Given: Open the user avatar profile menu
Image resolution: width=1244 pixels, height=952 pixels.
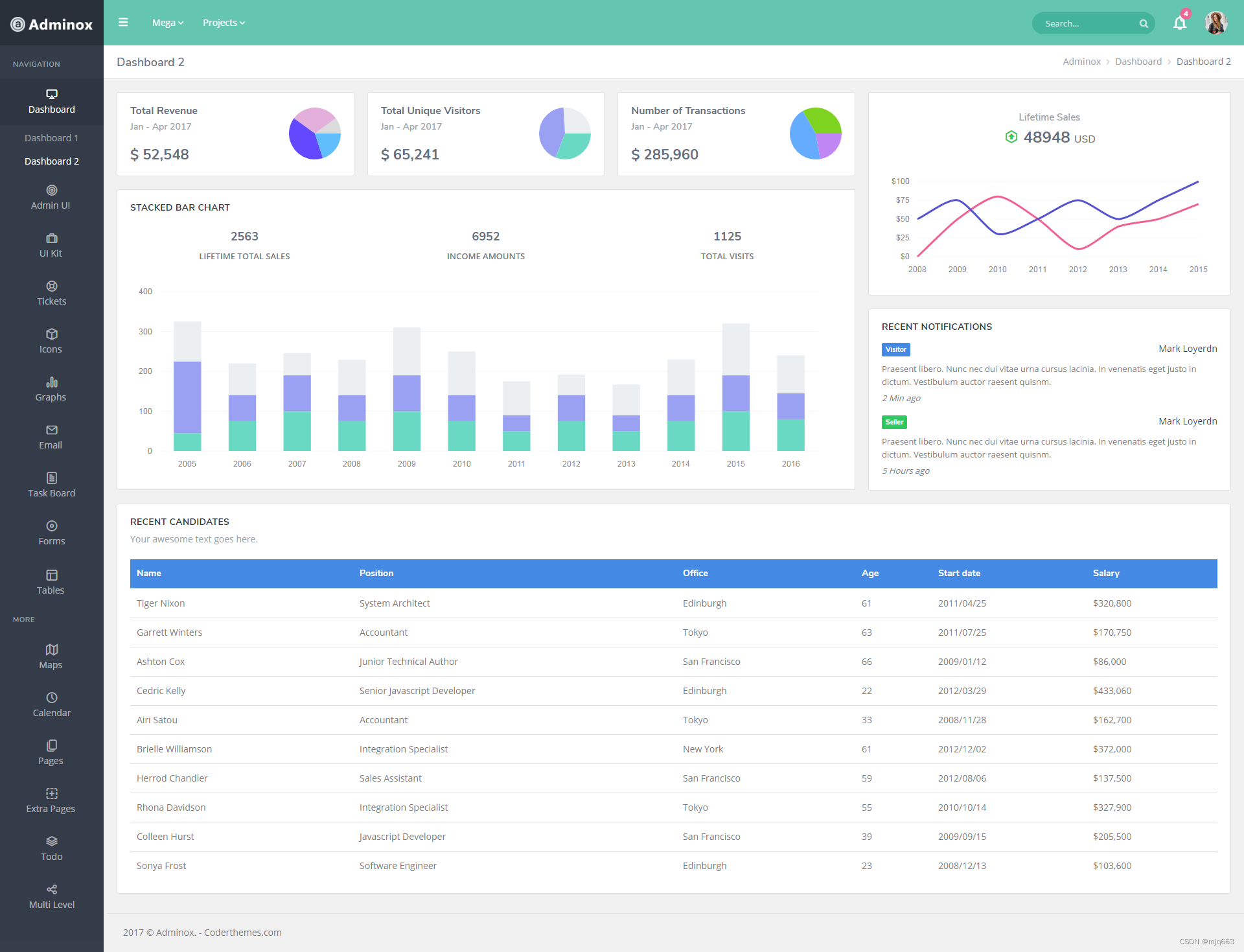Looking at the screenshot, I should click(1215, 23).
